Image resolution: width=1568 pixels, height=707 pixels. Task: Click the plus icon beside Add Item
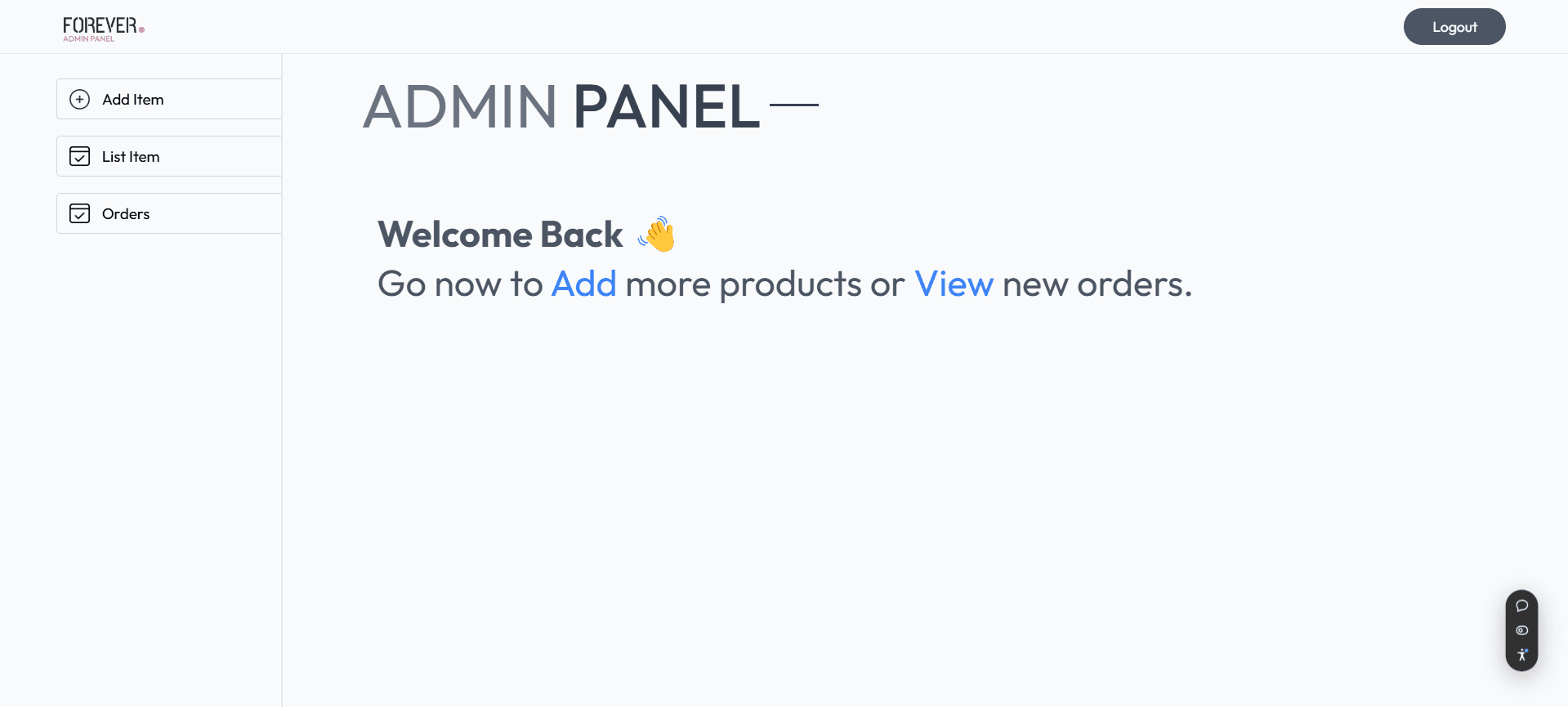pyautogui.click(x=79, y=99)
